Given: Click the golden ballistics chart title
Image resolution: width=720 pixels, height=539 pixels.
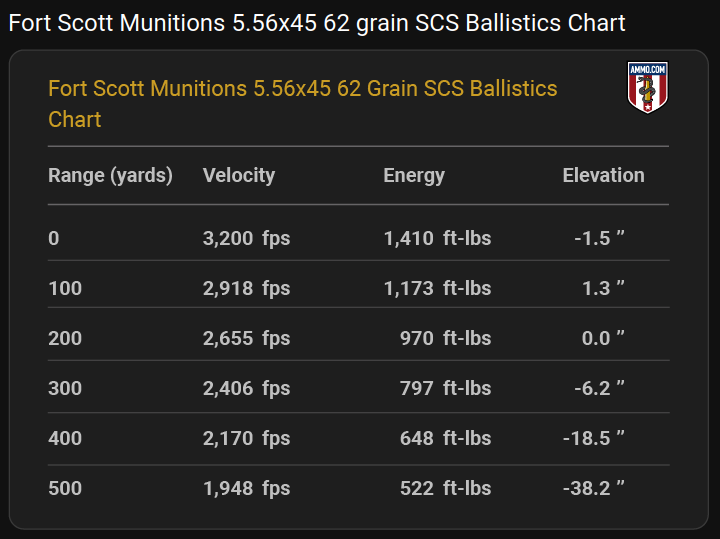Looking at the screenshot, I should click(x=303, y=104).
